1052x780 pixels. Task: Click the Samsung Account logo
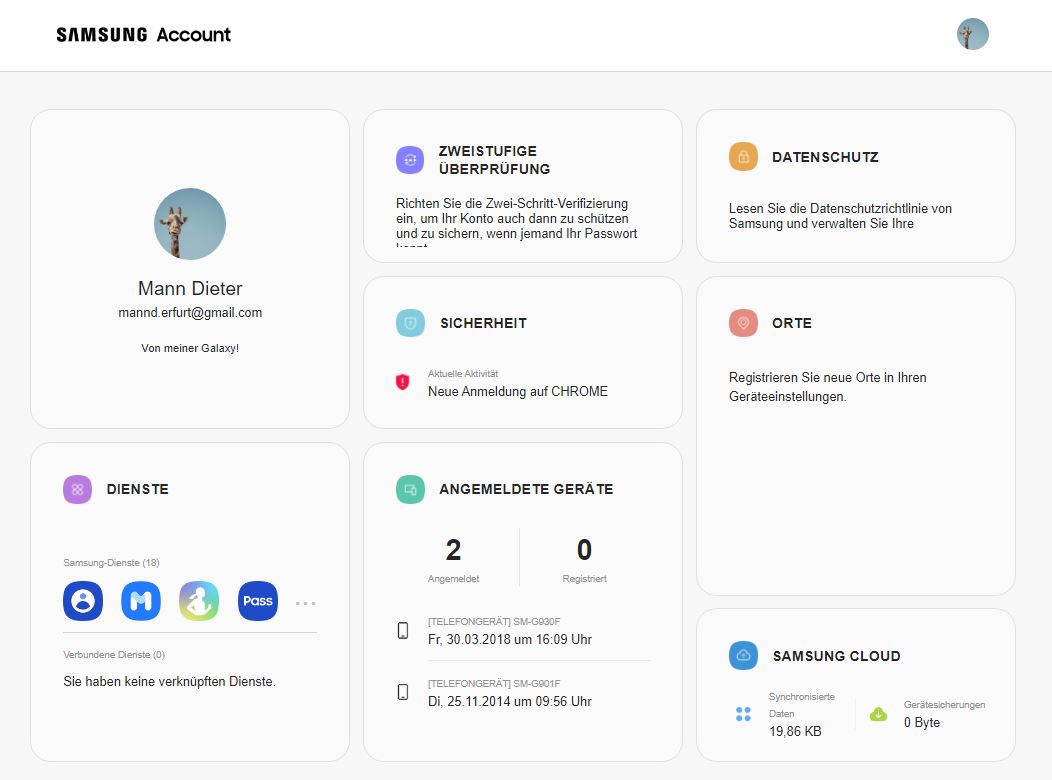(144, 35)
